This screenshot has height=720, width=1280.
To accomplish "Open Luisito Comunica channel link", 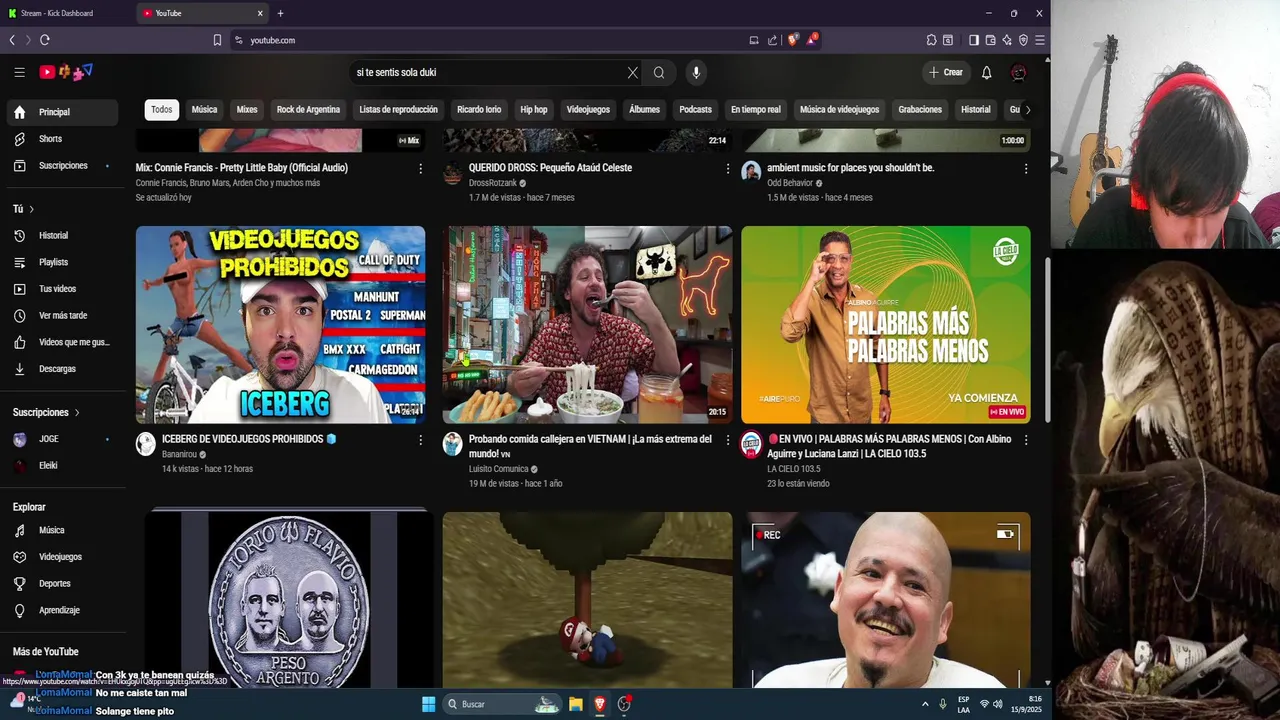I will (498, 469).
